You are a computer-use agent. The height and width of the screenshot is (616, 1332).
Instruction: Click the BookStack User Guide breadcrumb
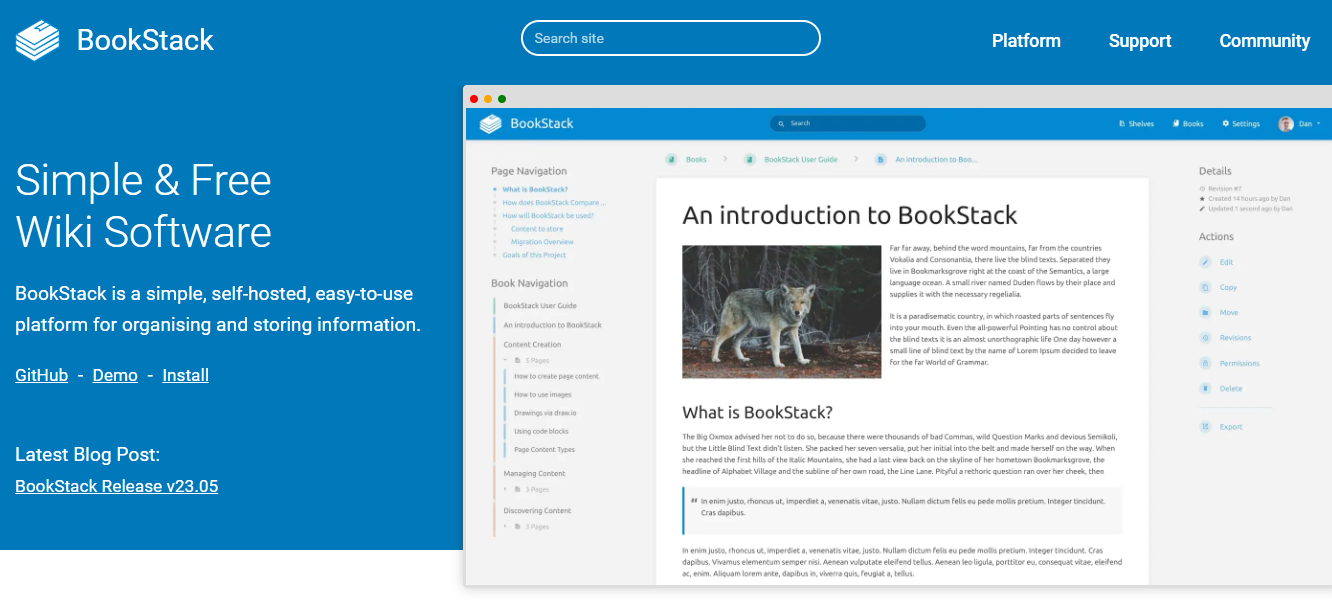801,159
